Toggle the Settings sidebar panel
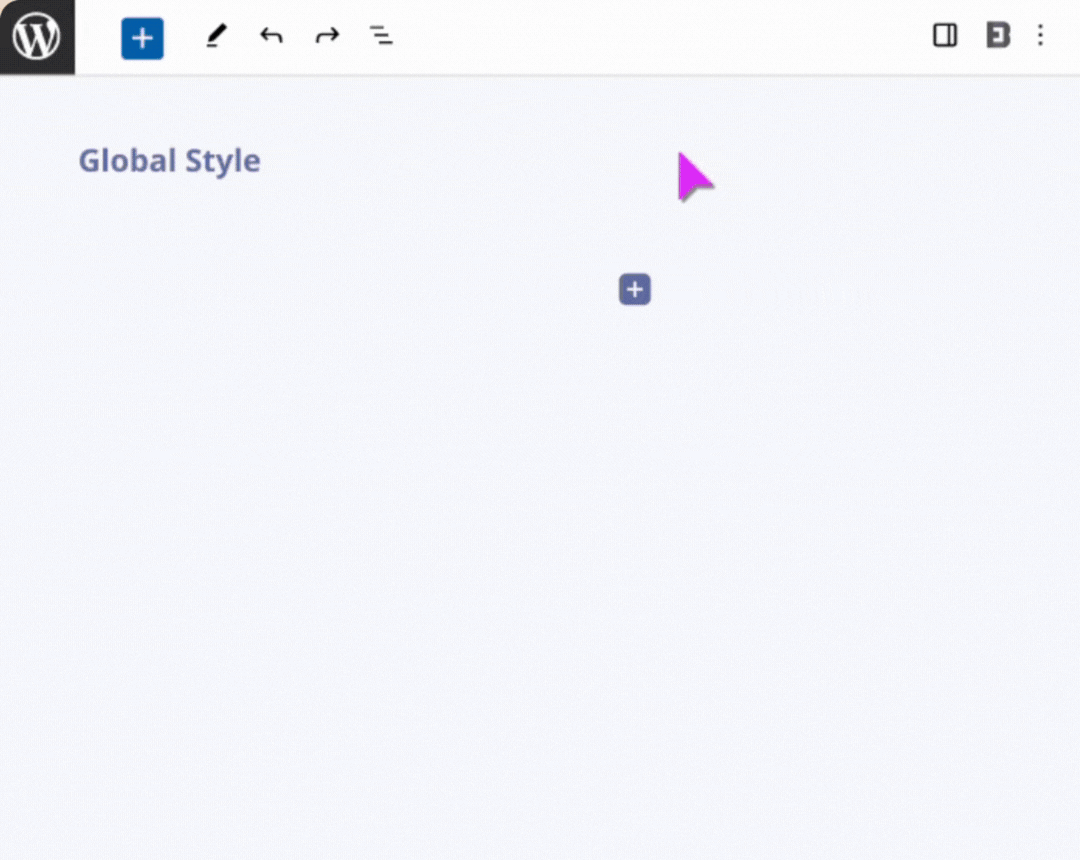Screen dimensions: 1080x860 [x=944, y=36]
